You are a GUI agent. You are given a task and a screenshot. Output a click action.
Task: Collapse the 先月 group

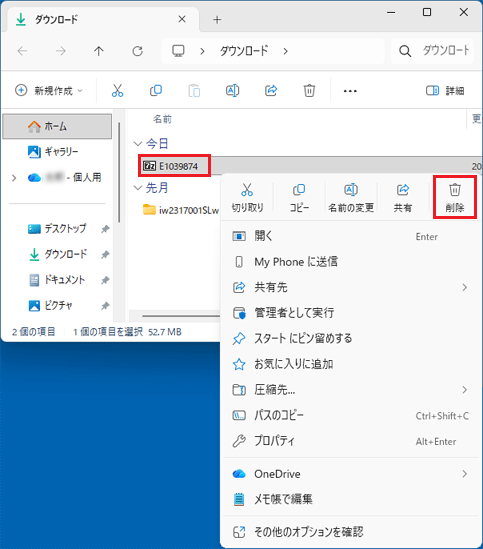(138, 188)
